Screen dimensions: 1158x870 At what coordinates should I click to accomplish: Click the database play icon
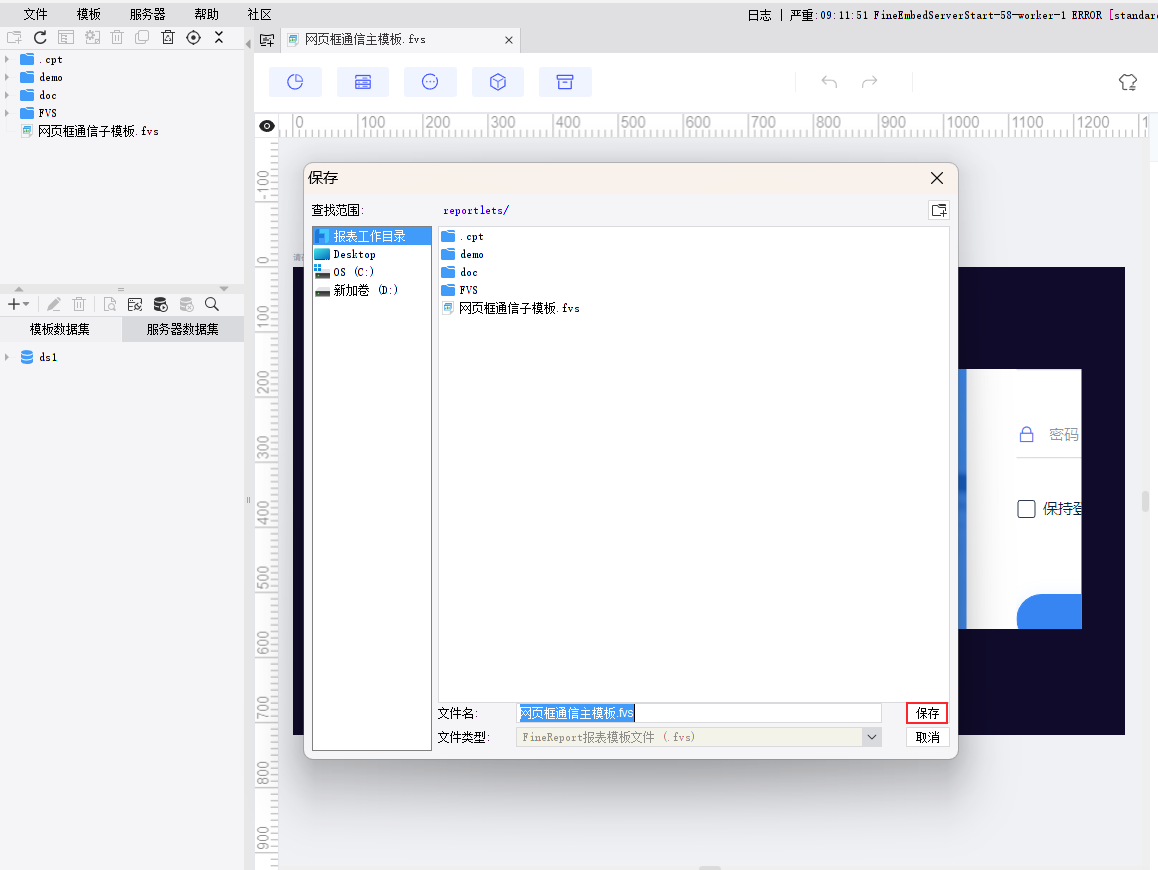[x=160, y=304]
